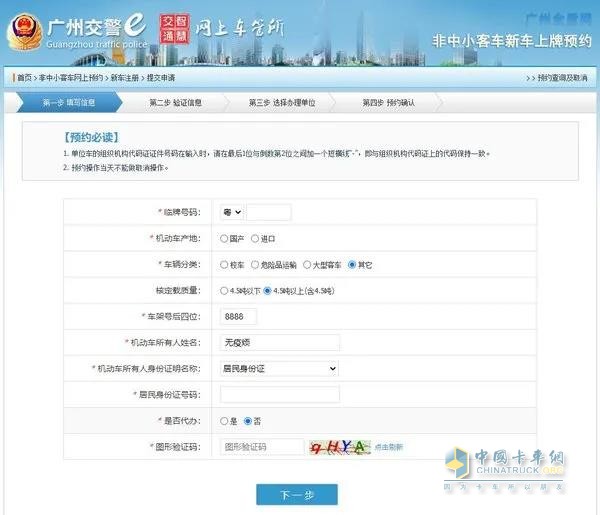Click the 下一步 button
The height and width of the screenshot is (515, 600).
pos(296,494)
